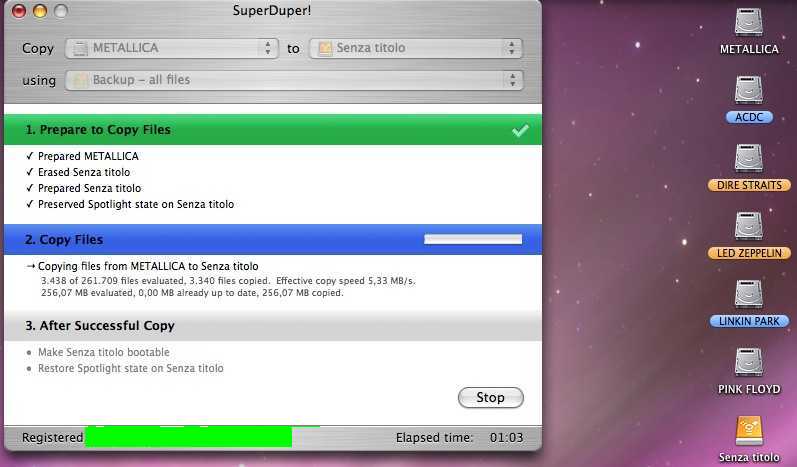Click 'Restore Spotlight state on Senza titolo'
The image size is (797, 467).
coord(131,368)
